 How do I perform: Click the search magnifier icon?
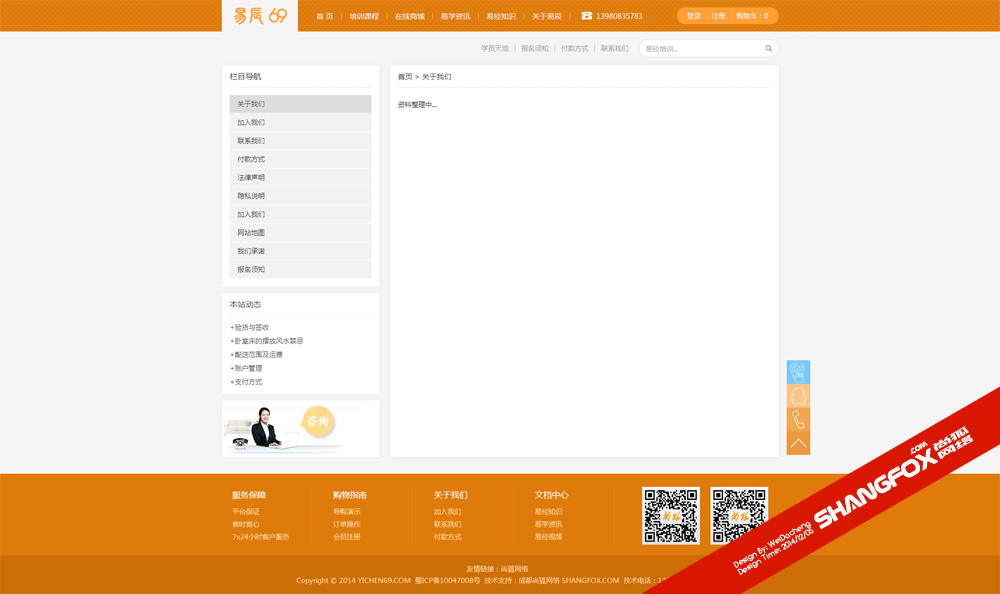[768, 48]
